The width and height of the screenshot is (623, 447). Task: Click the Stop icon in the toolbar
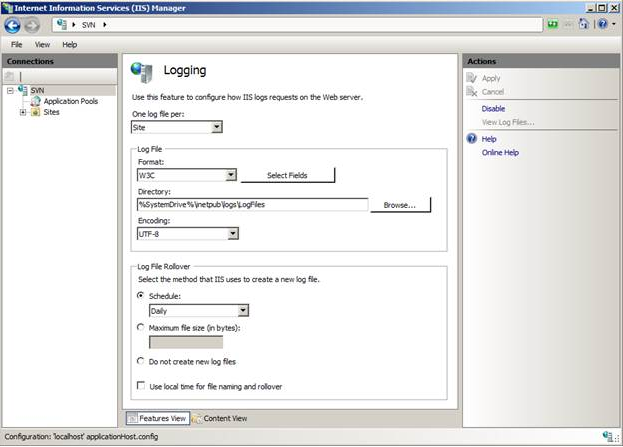[569, 25]
